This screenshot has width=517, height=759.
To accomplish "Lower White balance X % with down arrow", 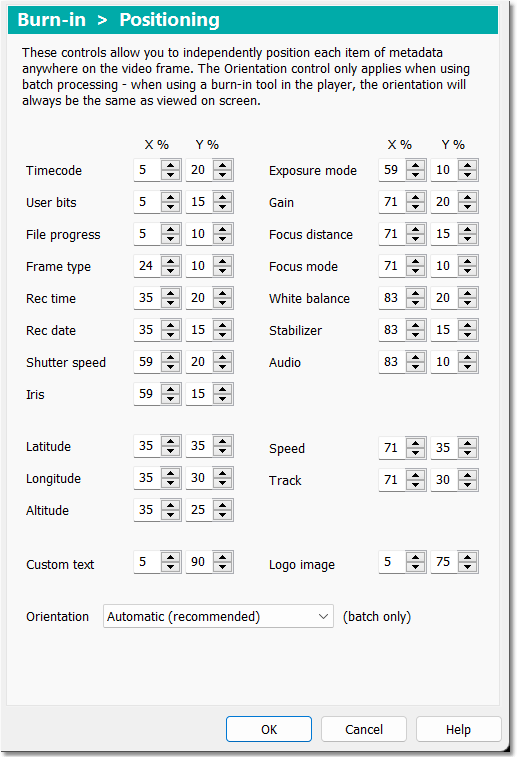I will 415,303.
